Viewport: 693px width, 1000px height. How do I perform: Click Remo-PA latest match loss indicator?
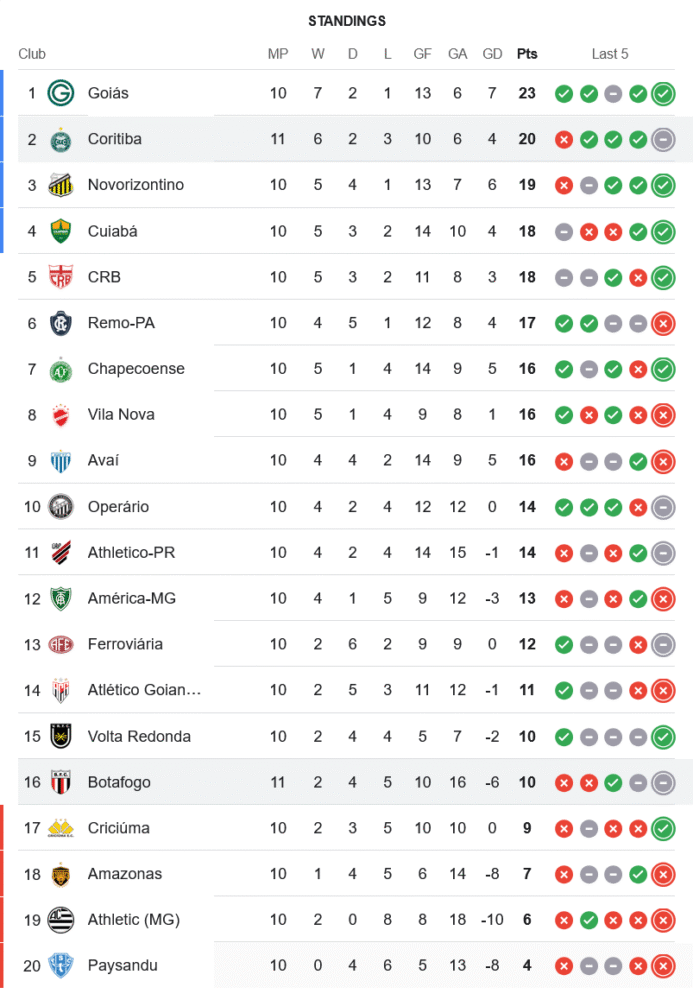[x=662, y=323]
